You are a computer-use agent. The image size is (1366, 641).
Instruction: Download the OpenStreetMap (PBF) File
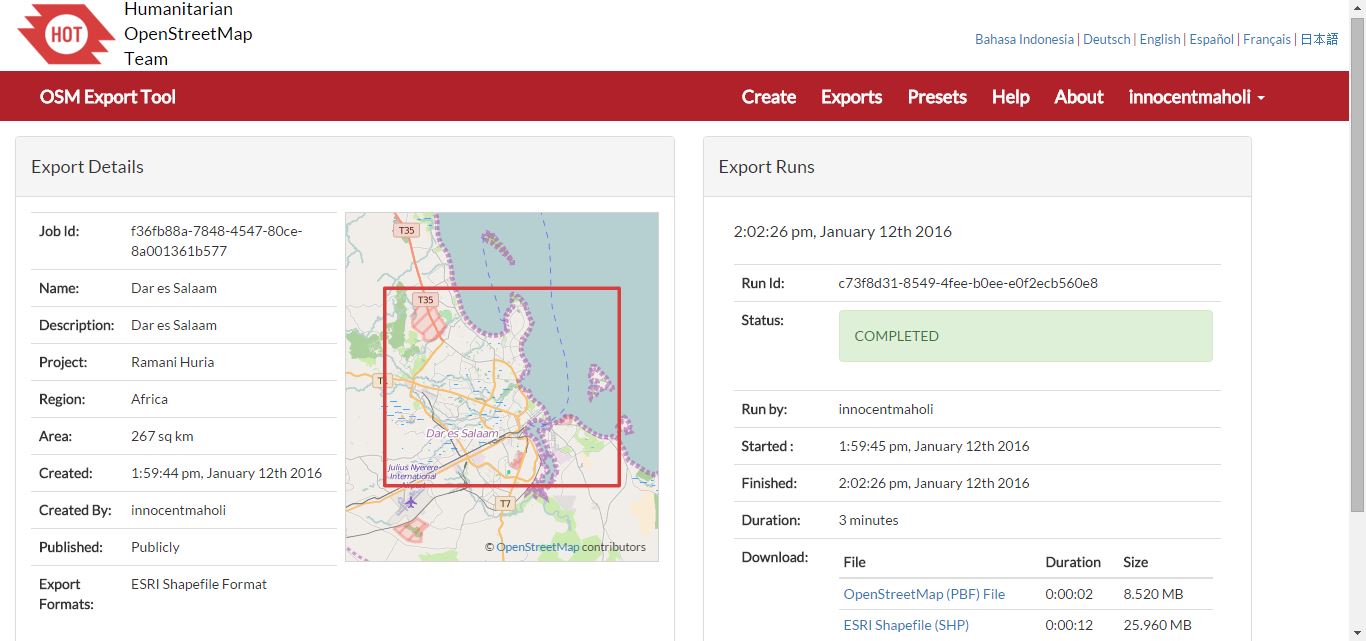[924, 594]
